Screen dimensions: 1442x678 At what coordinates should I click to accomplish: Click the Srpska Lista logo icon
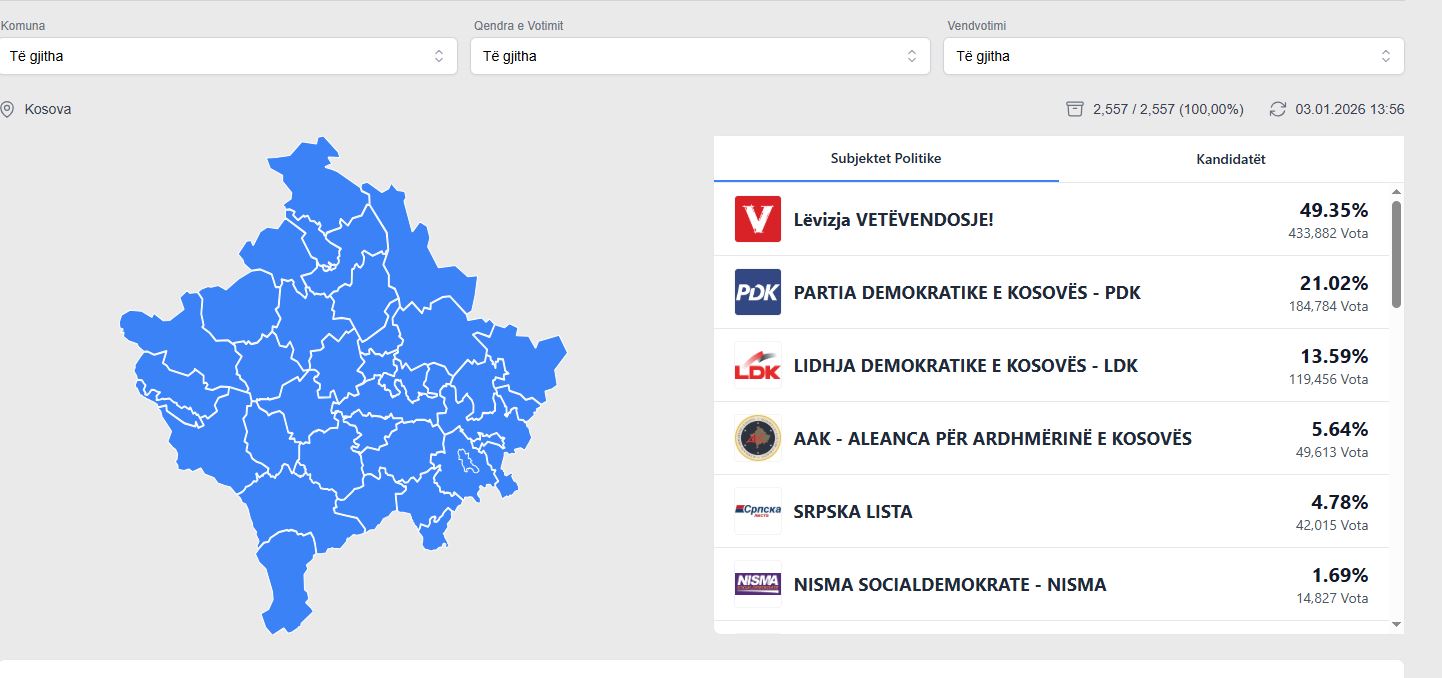757,511
